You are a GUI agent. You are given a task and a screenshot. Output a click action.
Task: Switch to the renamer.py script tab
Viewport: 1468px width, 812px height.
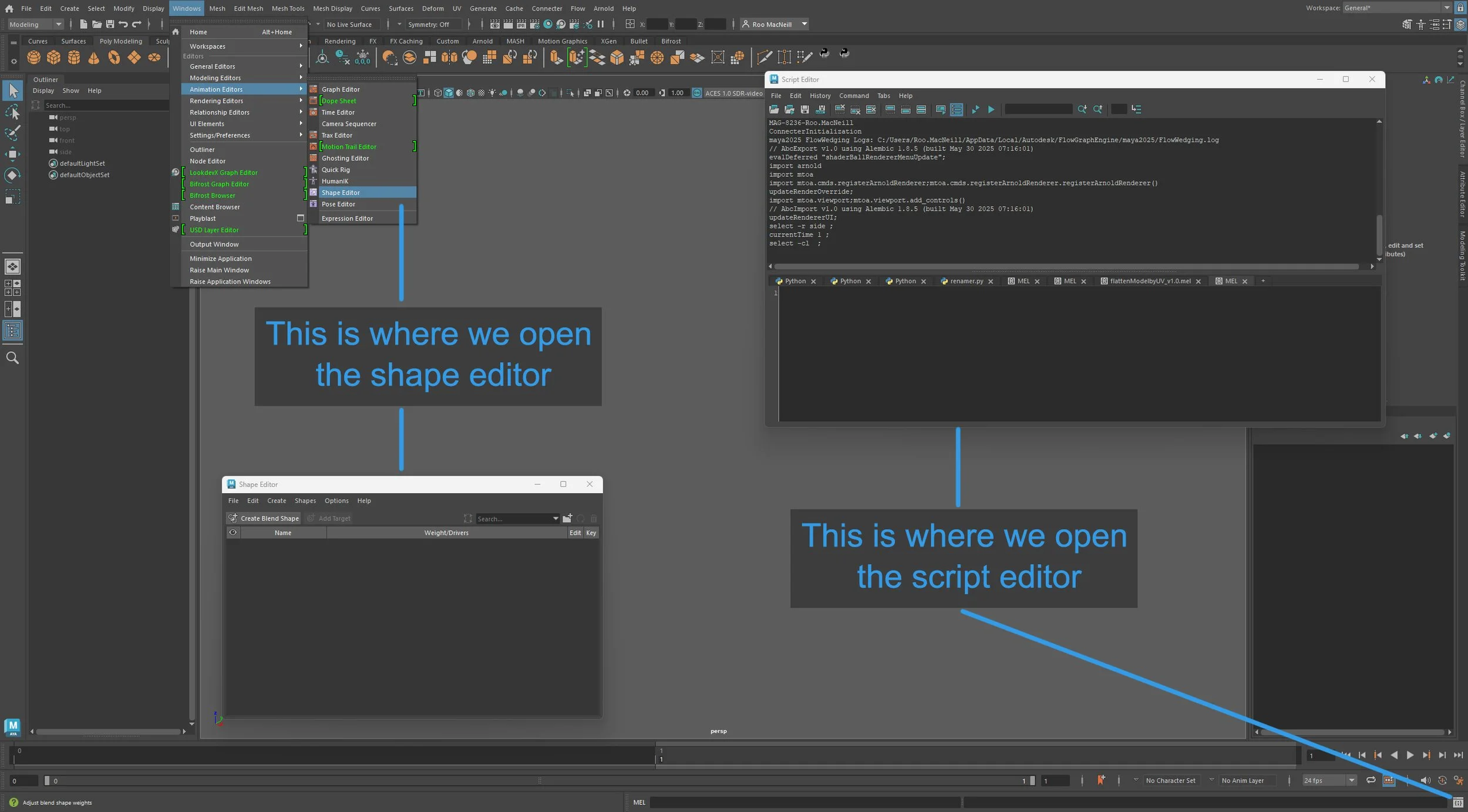pyautogui.click(x=966, y=281)
